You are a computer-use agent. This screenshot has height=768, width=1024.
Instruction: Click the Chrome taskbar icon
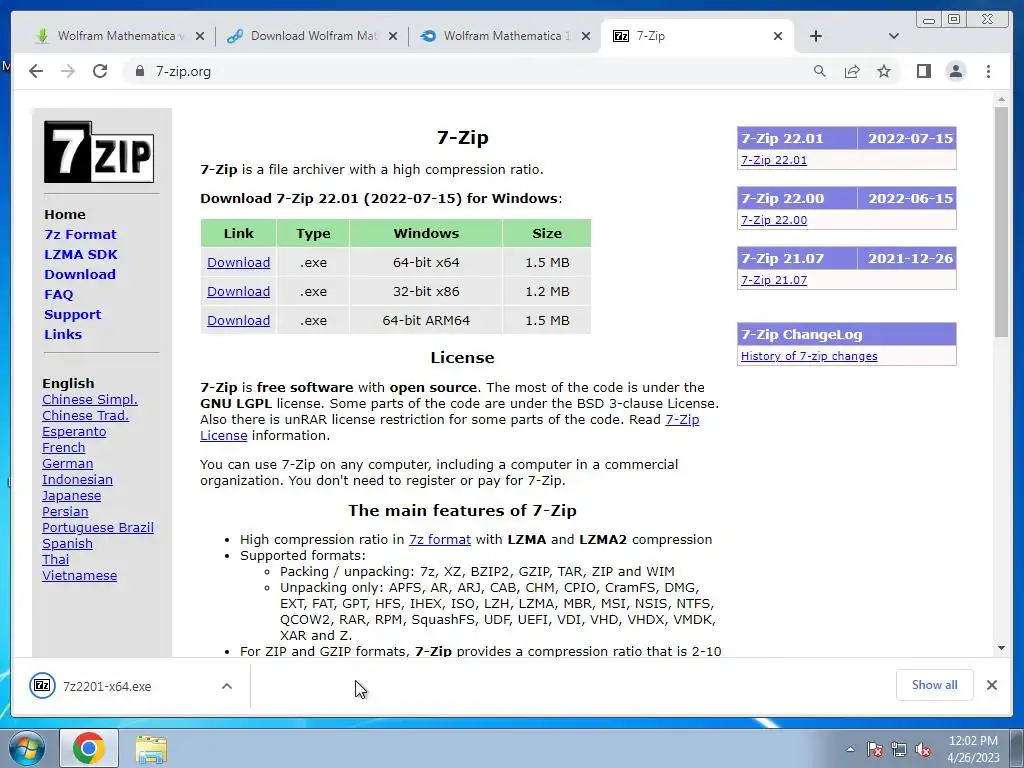[x=89, y=748]
